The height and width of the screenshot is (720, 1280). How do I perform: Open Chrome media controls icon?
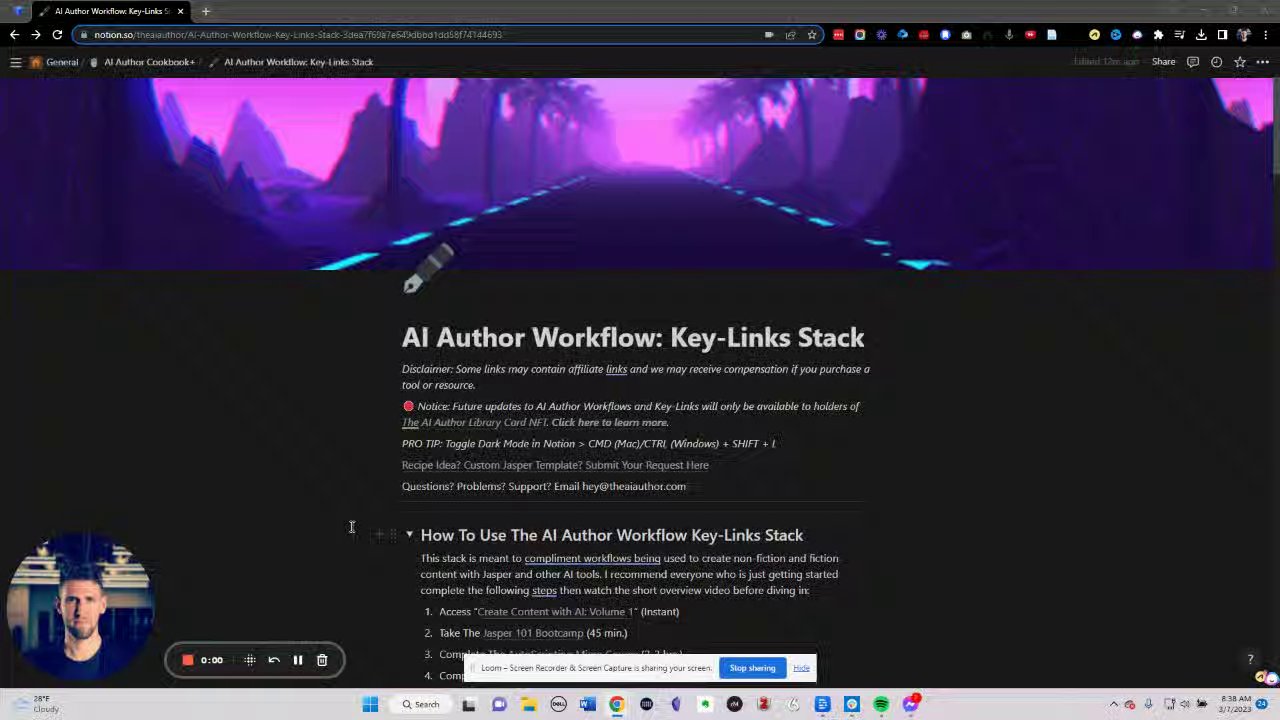tap(1179, 35)
